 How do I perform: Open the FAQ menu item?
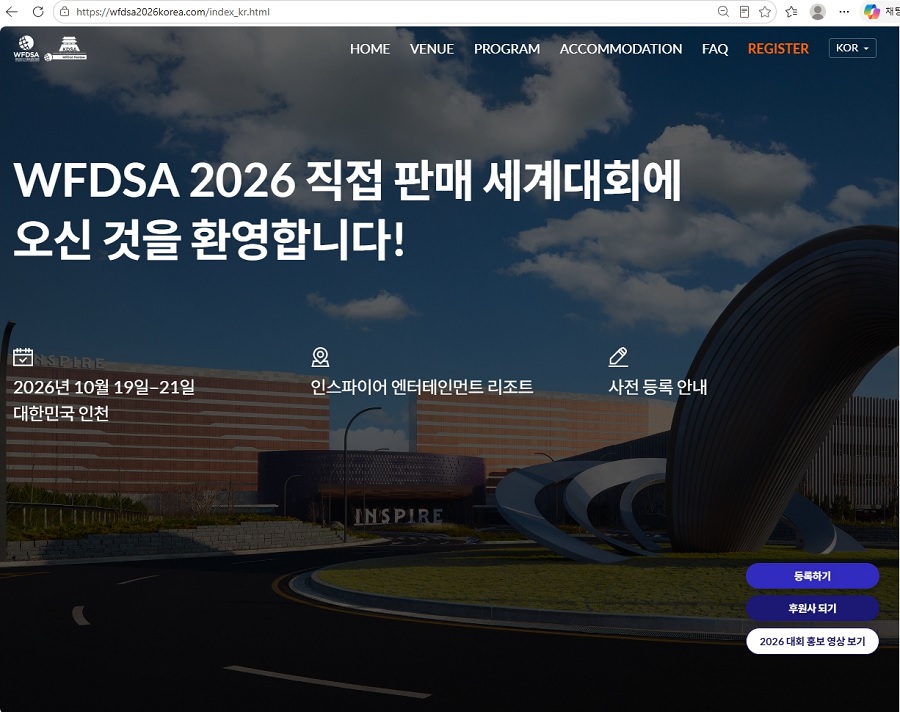[715, 49]
